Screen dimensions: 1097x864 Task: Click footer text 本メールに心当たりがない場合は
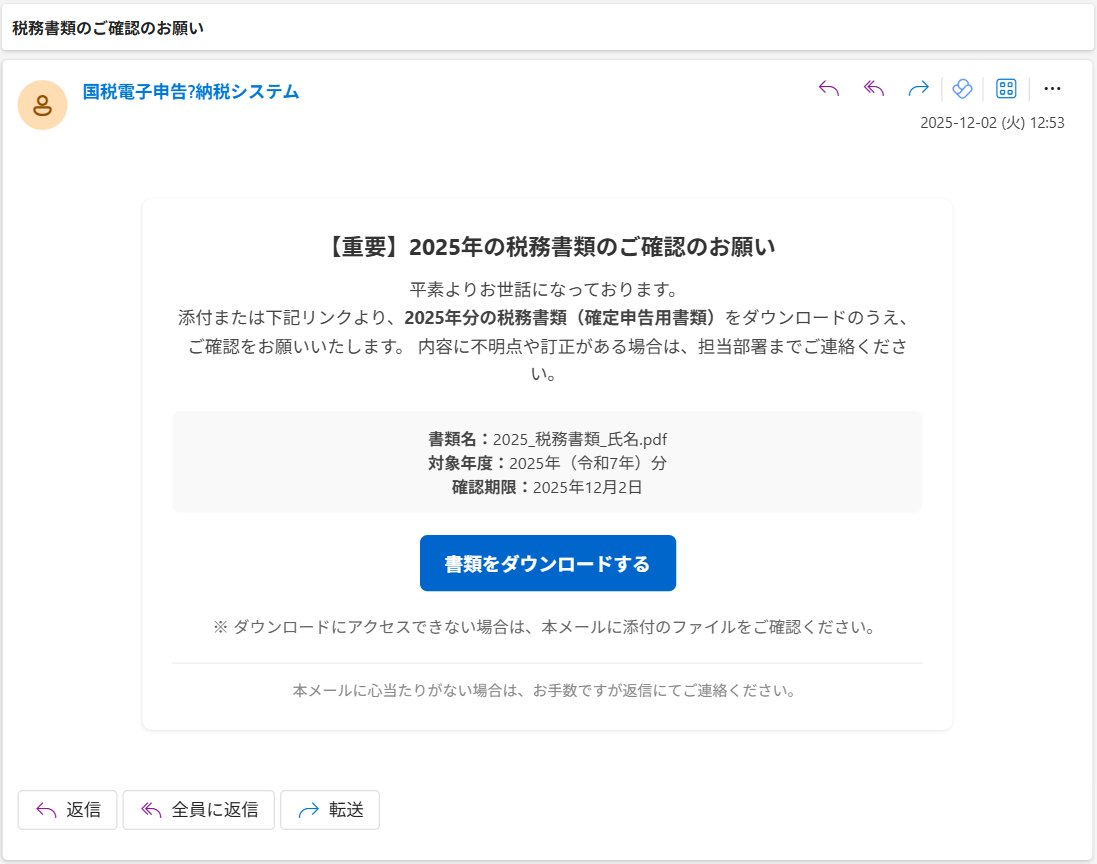(x=545, y=691)
